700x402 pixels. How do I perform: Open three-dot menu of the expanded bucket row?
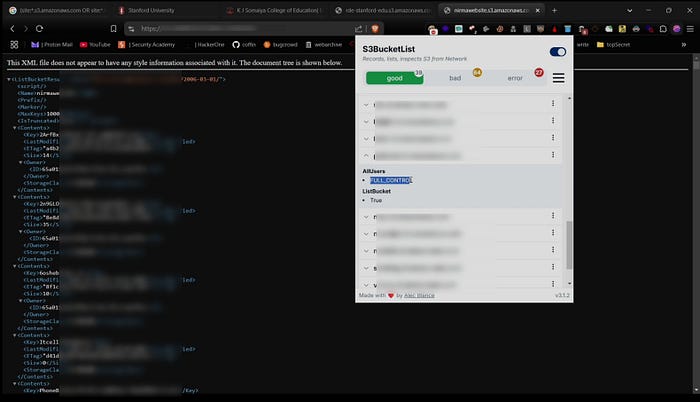click(553, 155)
